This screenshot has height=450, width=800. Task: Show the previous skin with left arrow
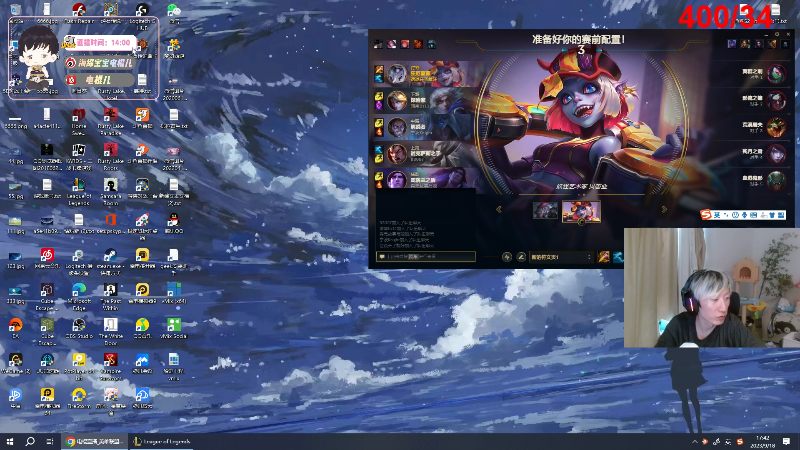[x=498, y=209]
